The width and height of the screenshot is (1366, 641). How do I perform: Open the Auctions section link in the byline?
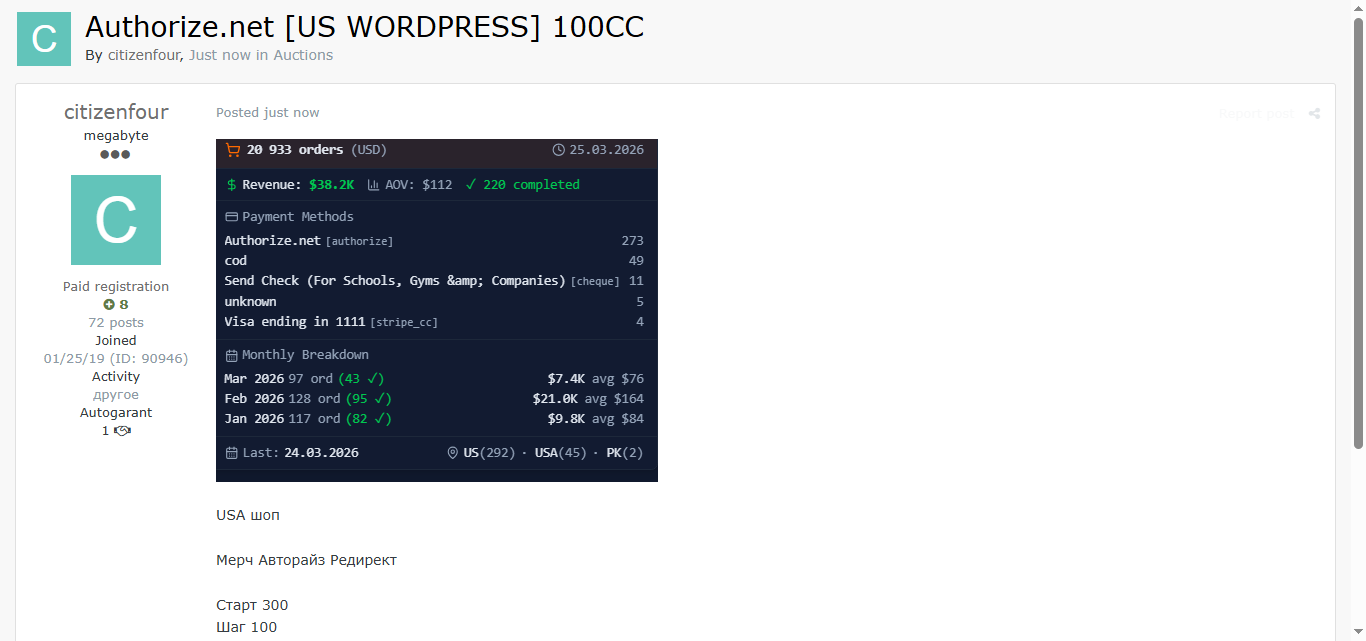(x=303, y=55)
